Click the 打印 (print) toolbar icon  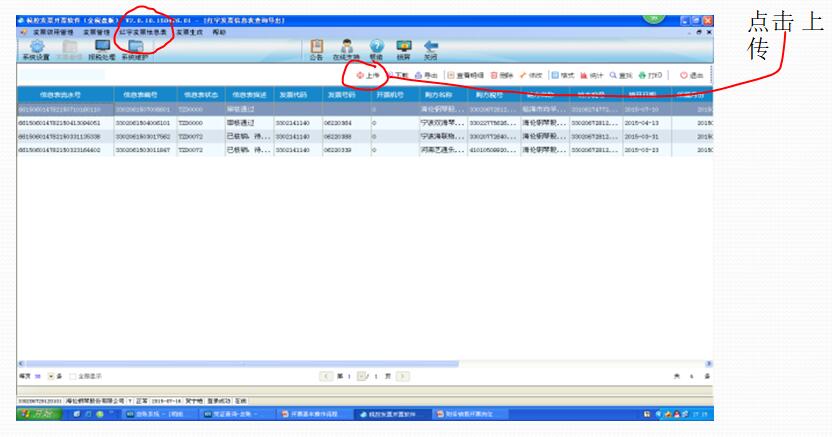point(651,75)
